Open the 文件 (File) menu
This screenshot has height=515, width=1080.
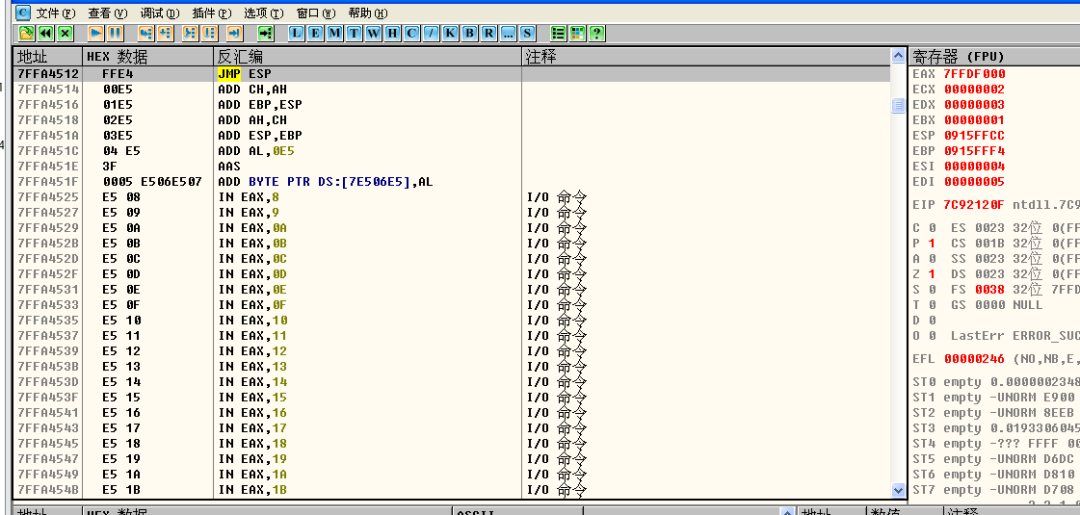coord(56,13)
